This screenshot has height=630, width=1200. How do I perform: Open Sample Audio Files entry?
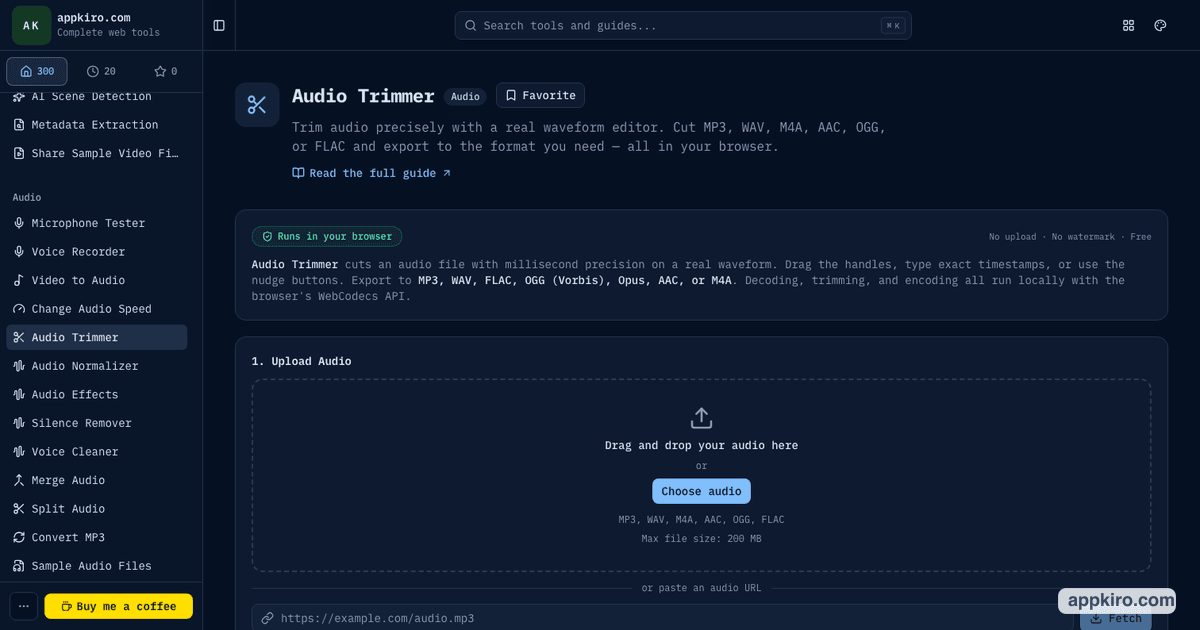pyautogui.click(x=97, y=566)
